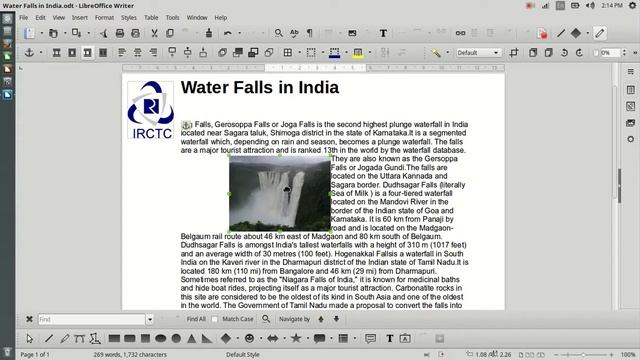Click the Print icon
640x360 pixels.
pyautogui.click(x=120, y=33)
